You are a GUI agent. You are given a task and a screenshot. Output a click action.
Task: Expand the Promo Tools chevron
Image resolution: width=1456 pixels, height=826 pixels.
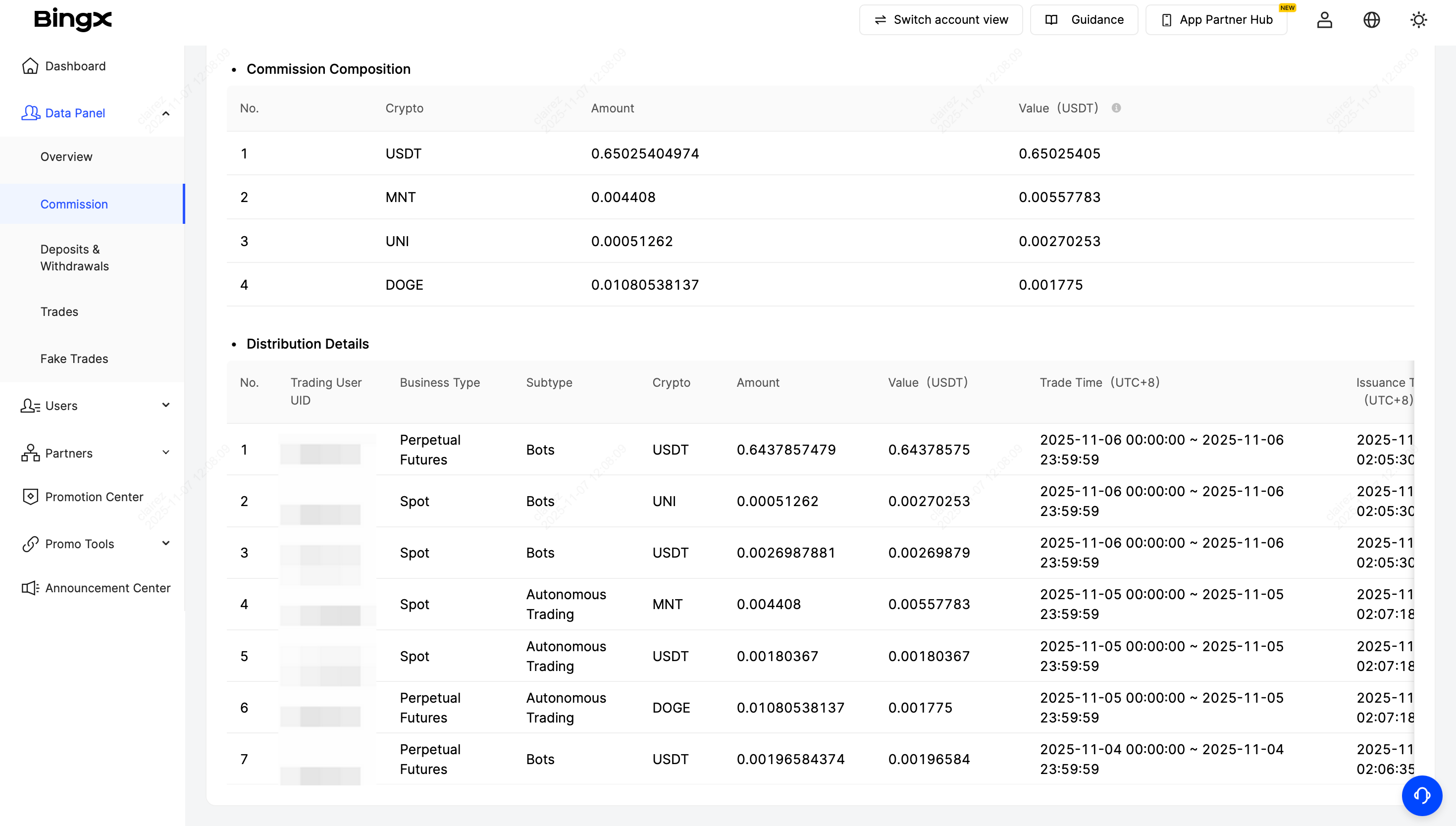click(x=165, y=543)
